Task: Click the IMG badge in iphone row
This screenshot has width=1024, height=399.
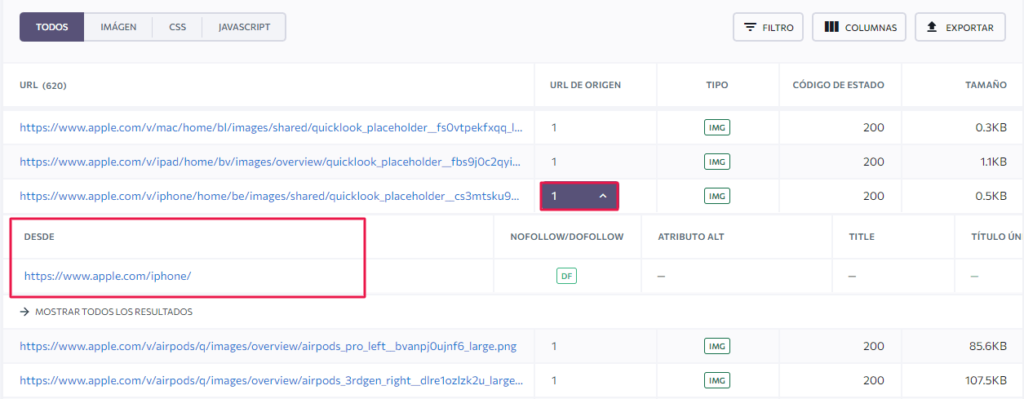Action: 717,196
